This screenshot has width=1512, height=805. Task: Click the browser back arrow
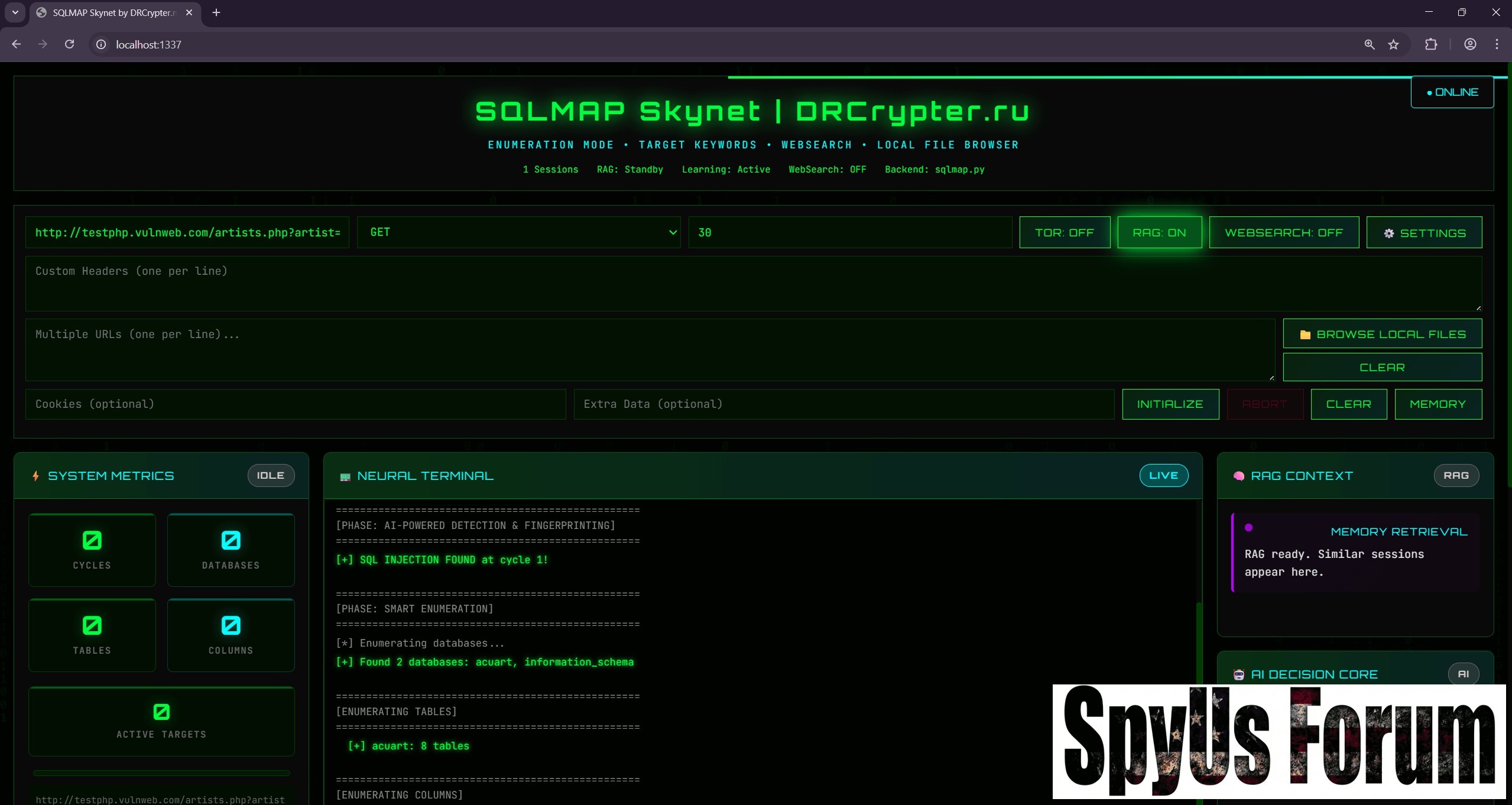(17, 44)
